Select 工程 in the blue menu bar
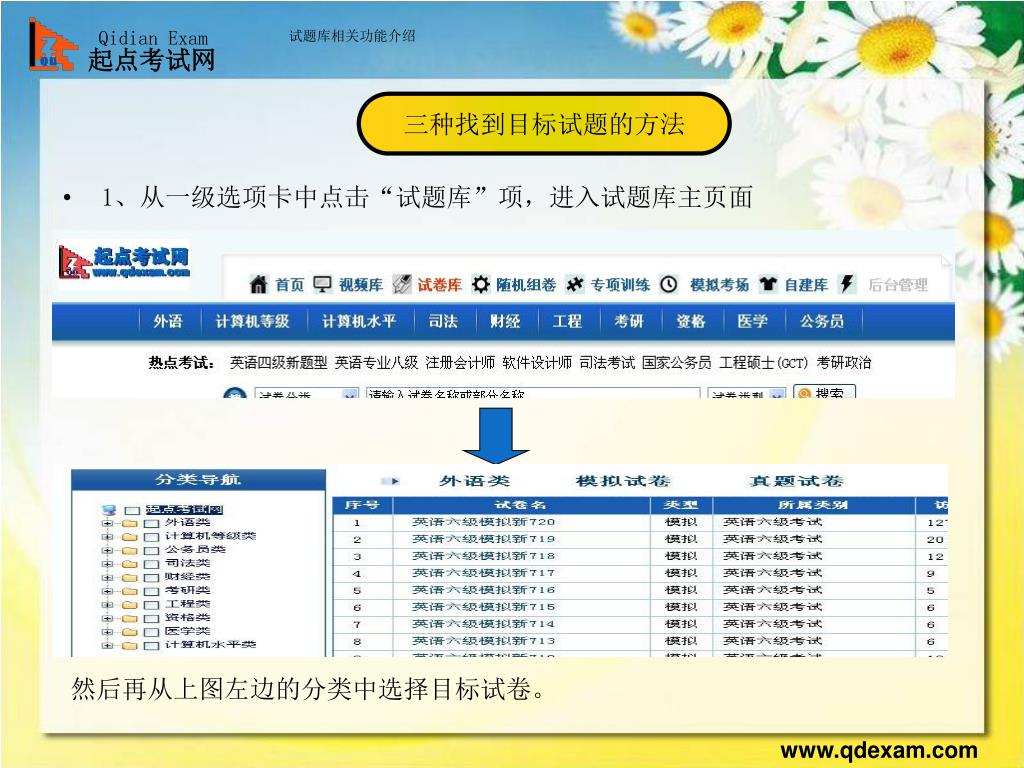Image resolution: width=1024 pixels, height=768 pixels. 567,321
